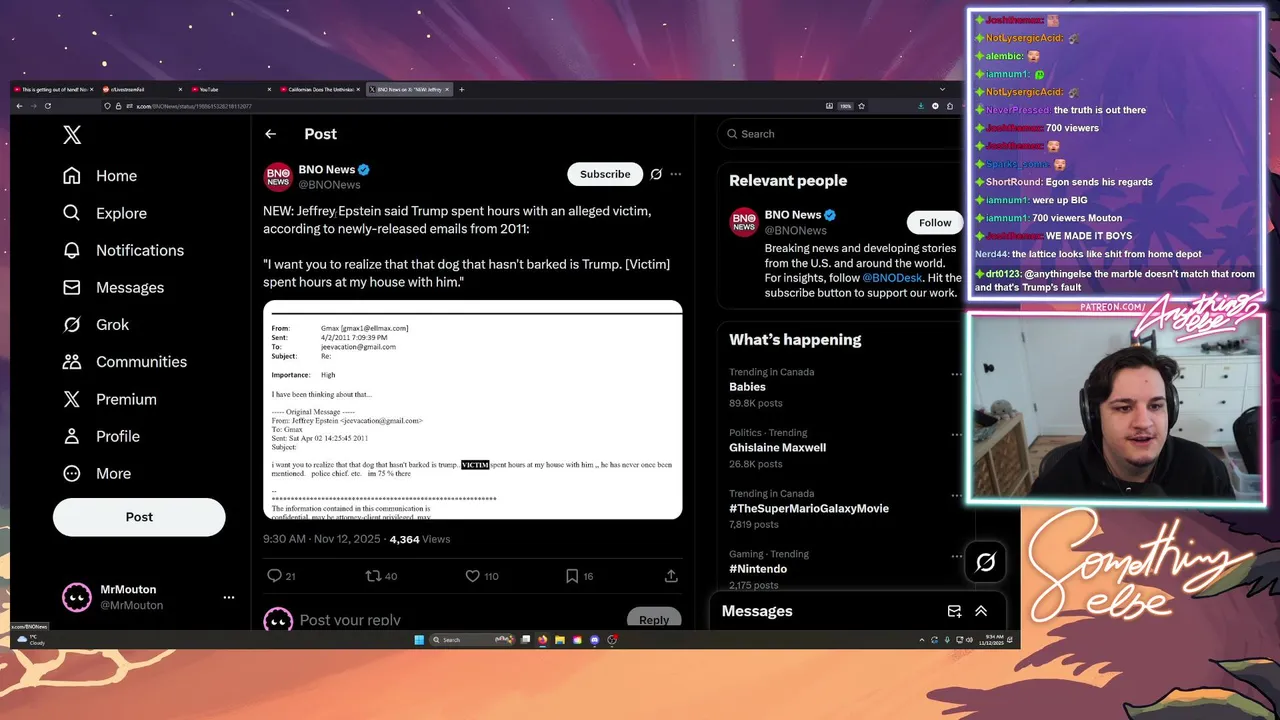
Task: Open the Babies trending topic
Action: (x=747, y=387)
